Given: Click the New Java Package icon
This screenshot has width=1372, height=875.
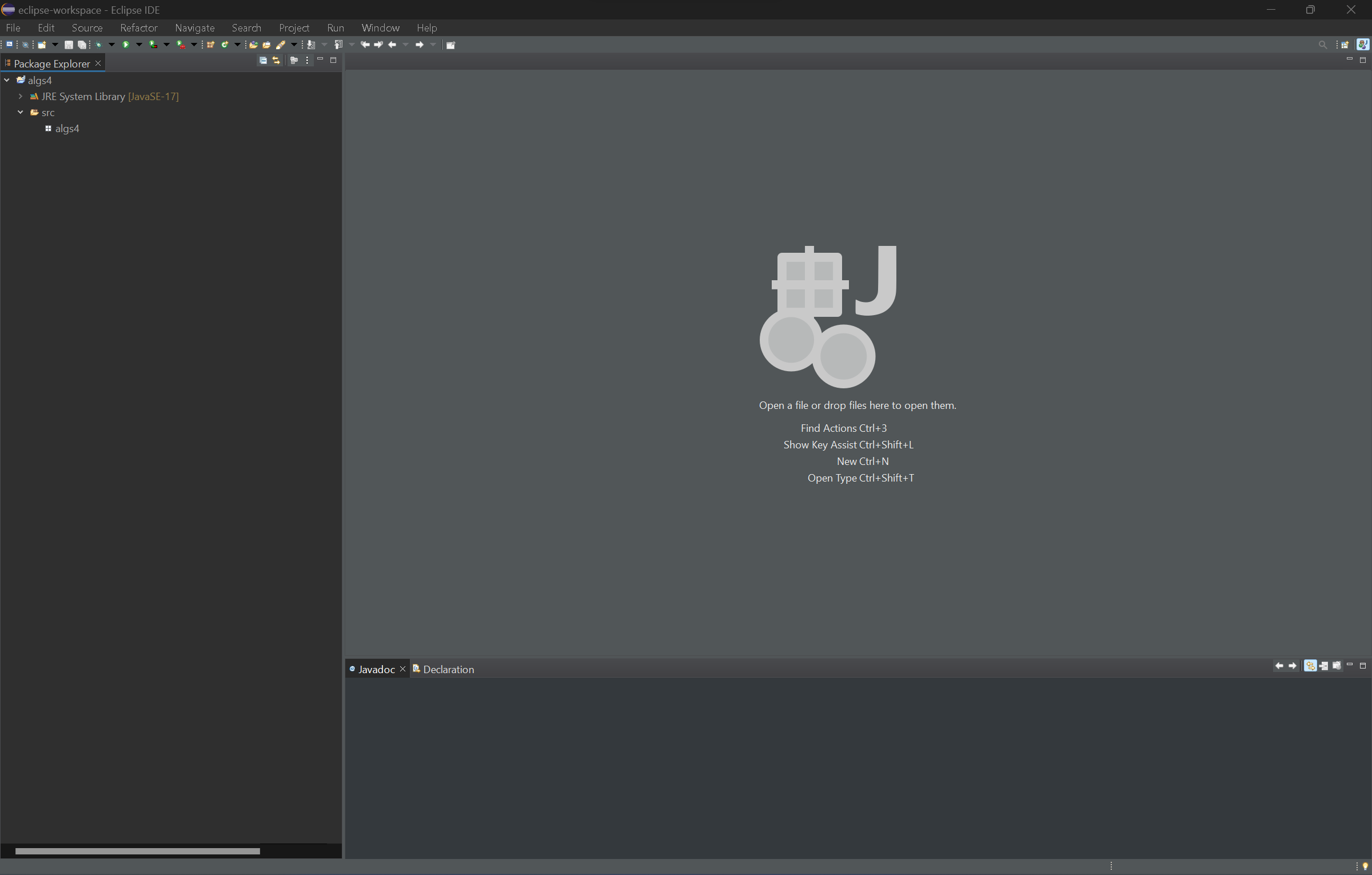Looking at the screenshot, I should [210, 45].
